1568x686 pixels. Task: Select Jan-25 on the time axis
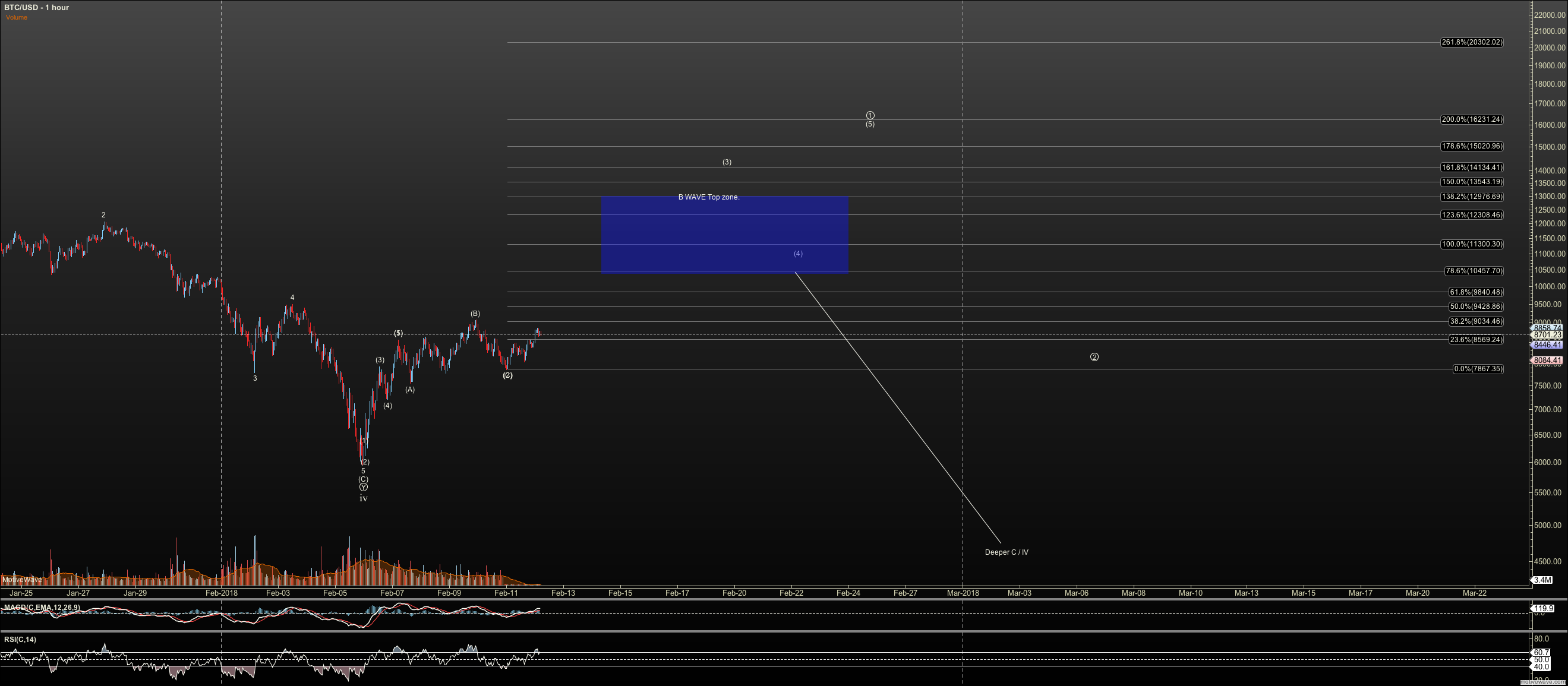(x=21, y=593)
